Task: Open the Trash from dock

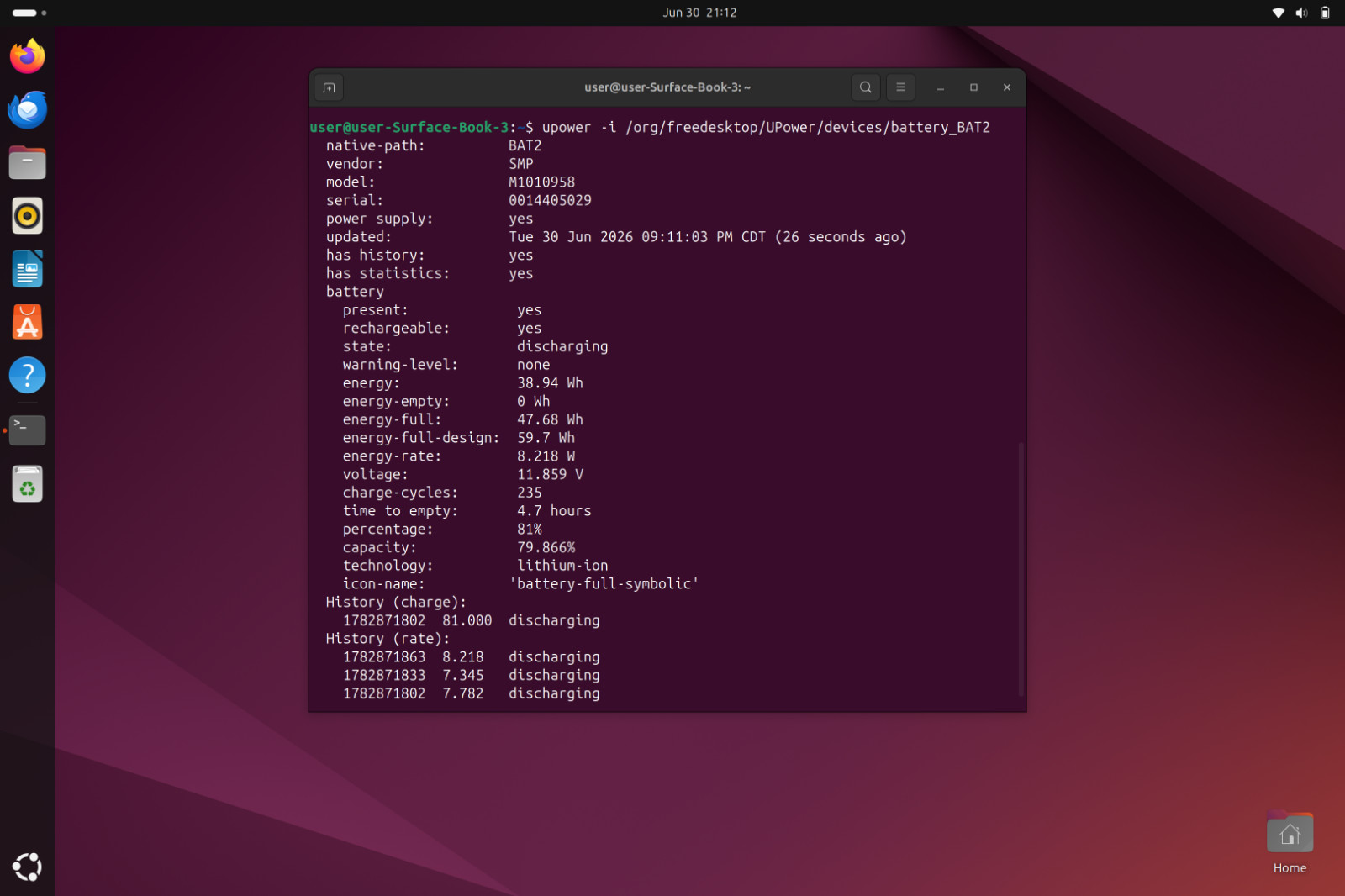Action: 28,484
